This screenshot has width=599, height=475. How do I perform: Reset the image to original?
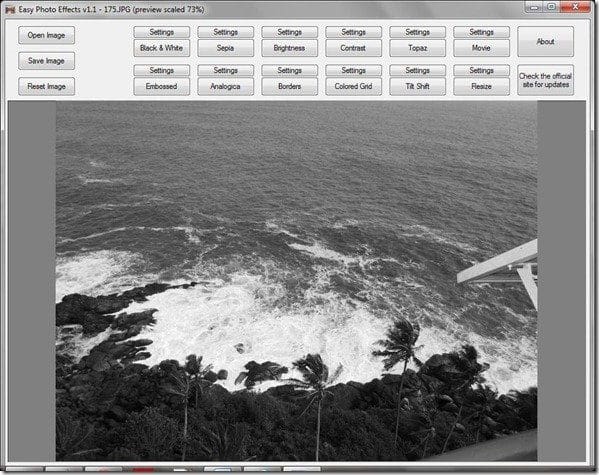46,86
